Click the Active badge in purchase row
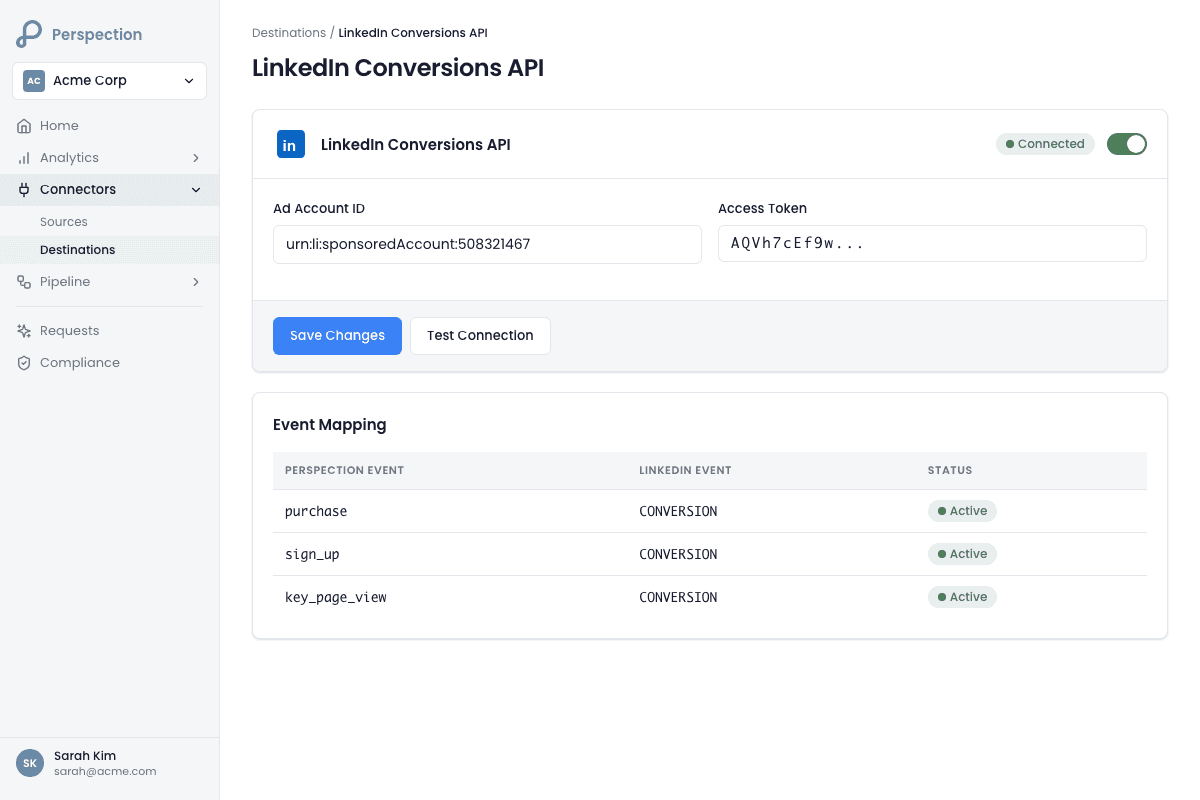 point(962,511)
